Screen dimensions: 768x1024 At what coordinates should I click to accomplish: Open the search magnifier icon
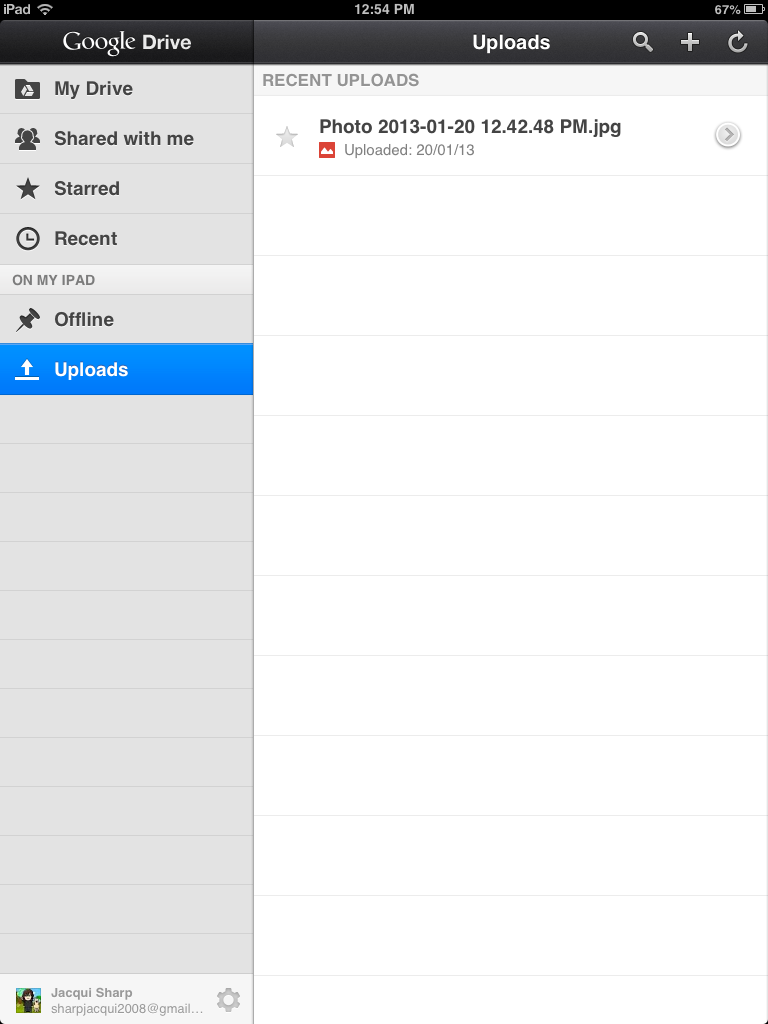pos(643,42)
